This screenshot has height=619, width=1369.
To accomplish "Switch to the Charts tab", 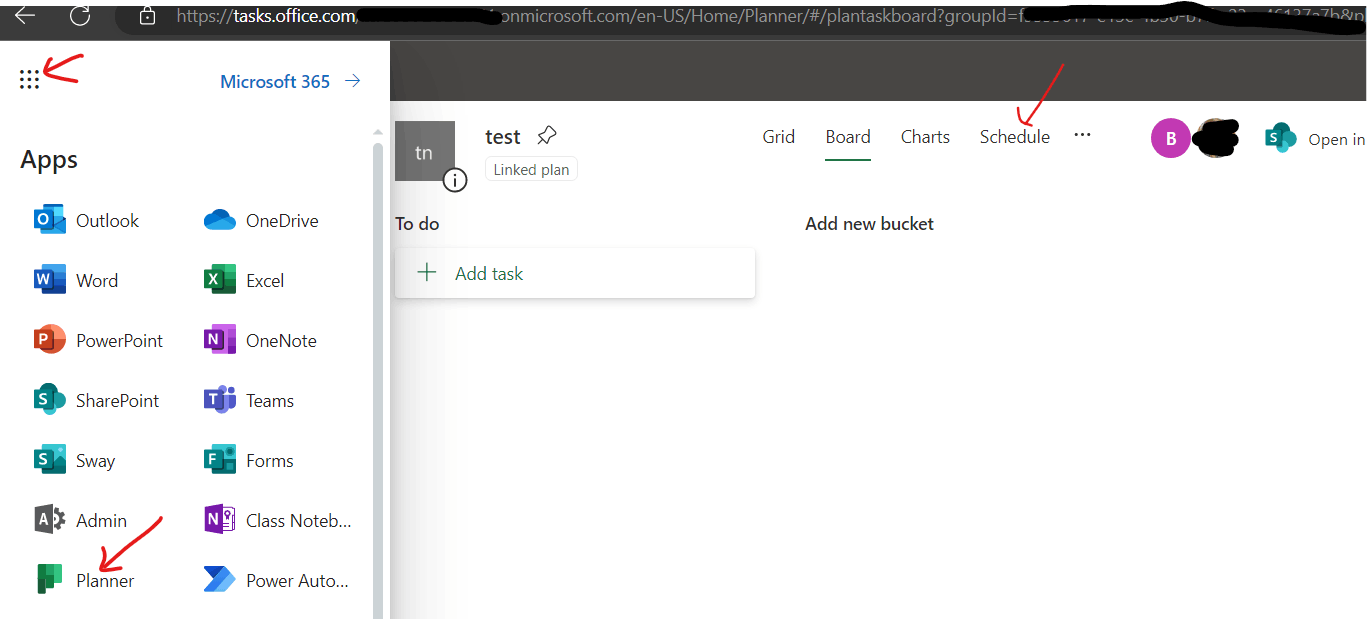I will 924,137.
